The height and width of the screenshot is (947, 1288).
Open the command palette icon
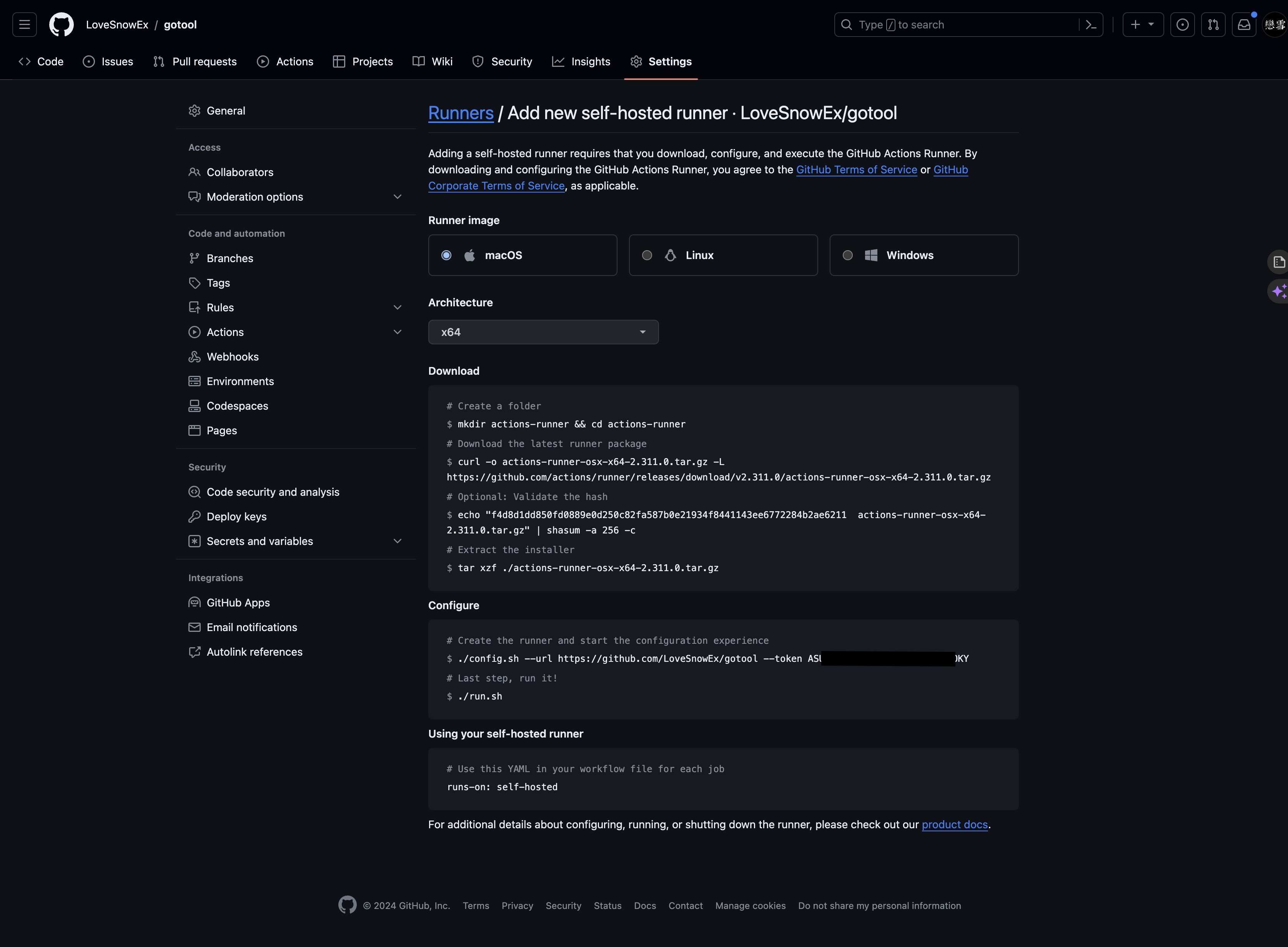(x=1091, y=25)
